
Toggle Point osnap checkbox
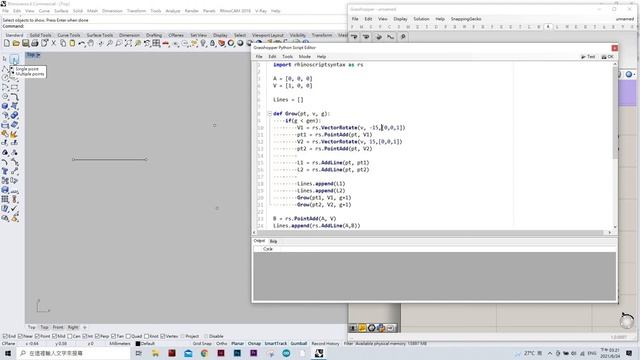[x=37, y=336]
